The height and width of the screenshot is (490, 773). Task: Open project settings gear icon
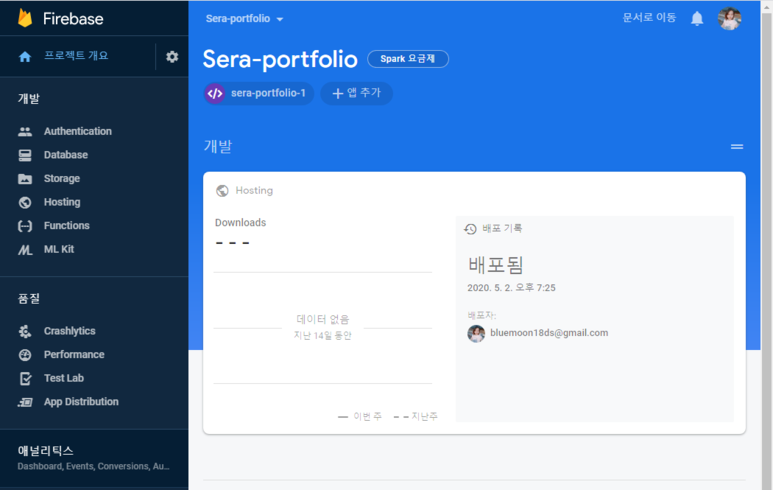click(172, 57)
